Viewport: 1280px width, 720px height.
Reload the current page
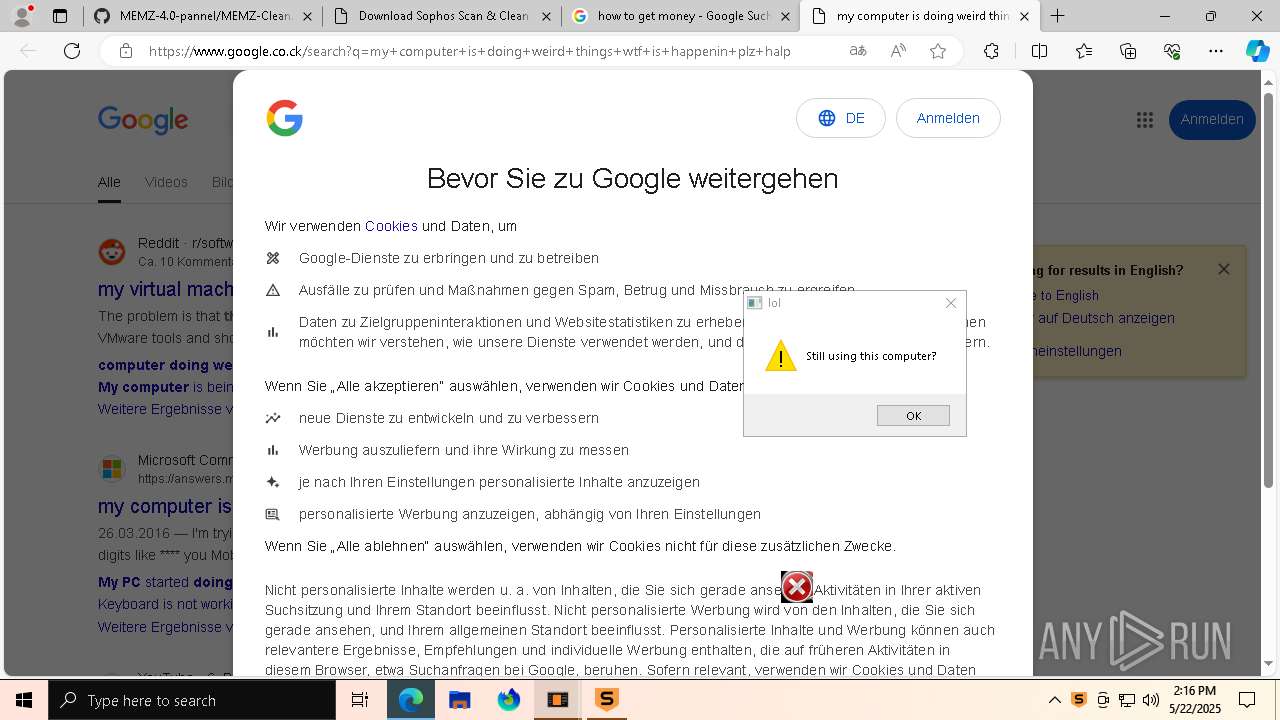72,51
